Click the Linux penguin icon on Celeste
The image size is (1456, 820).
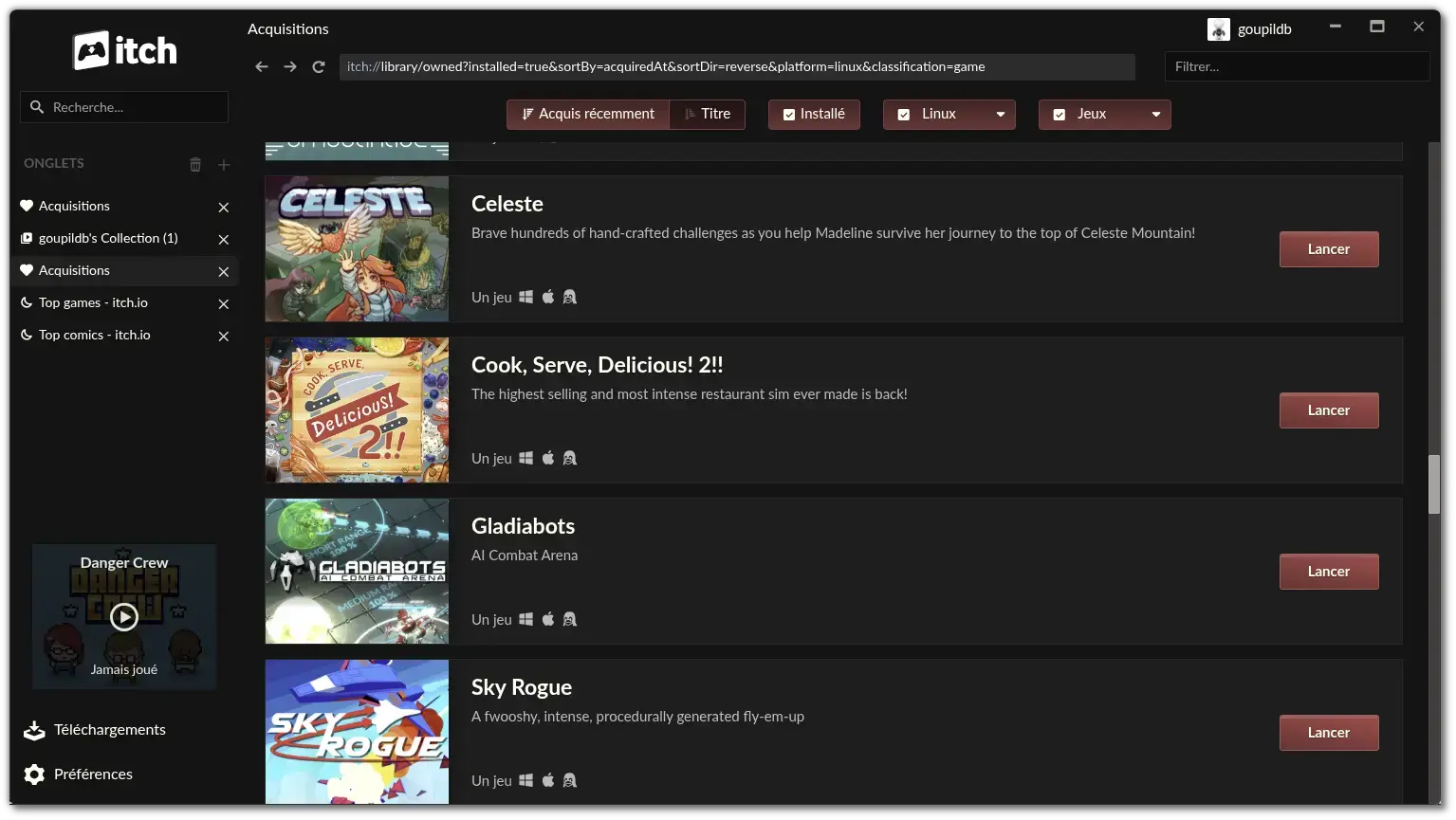click(570, 297)
